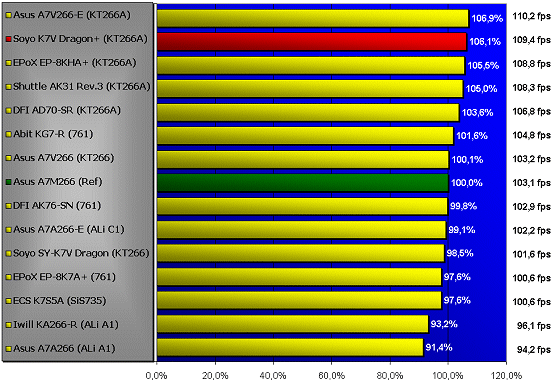Click the 102,2 fps value

tap(532, 231)
